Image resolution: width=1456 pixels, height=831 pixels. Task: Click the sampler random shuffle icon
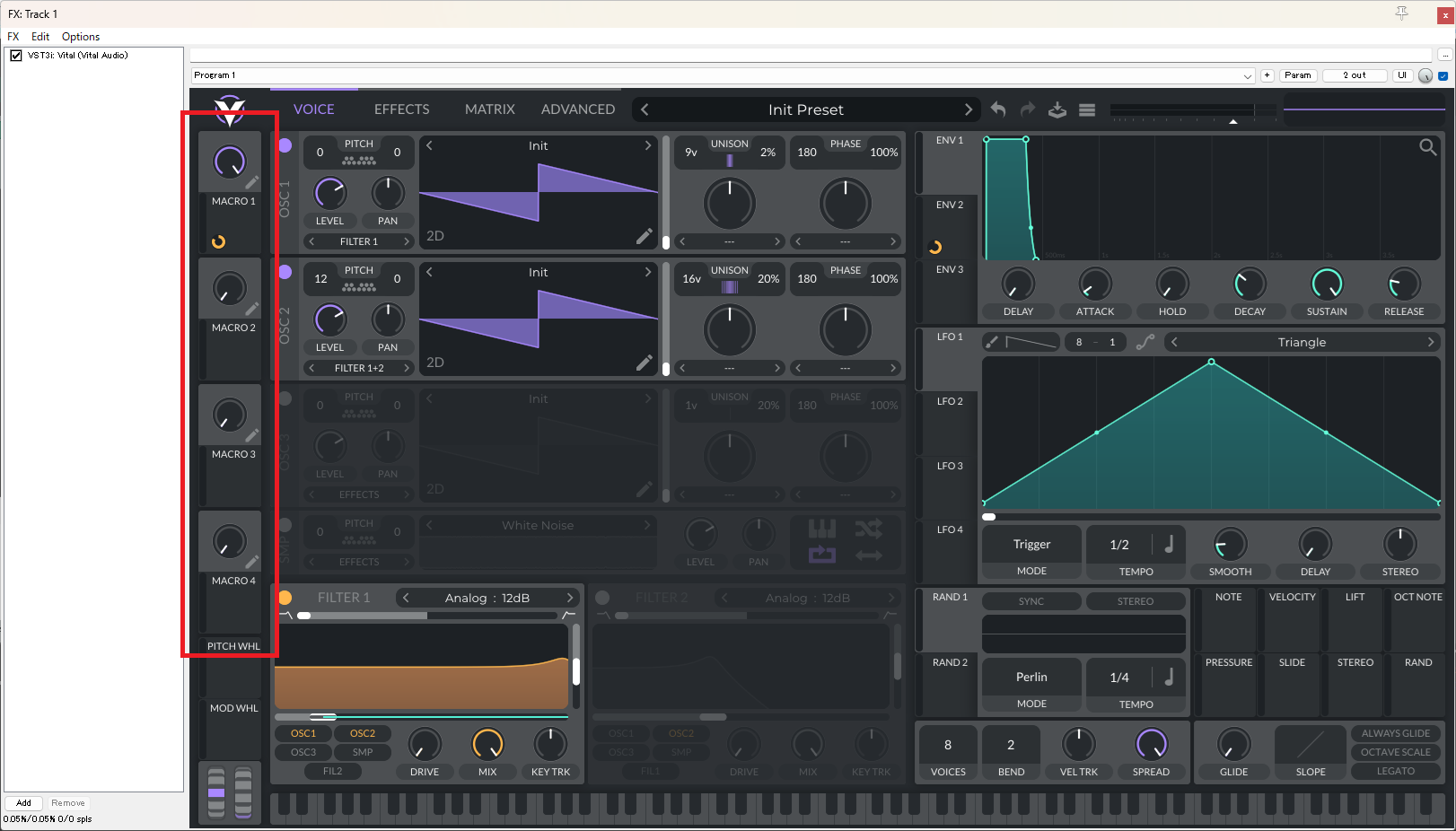click(868, 529)
